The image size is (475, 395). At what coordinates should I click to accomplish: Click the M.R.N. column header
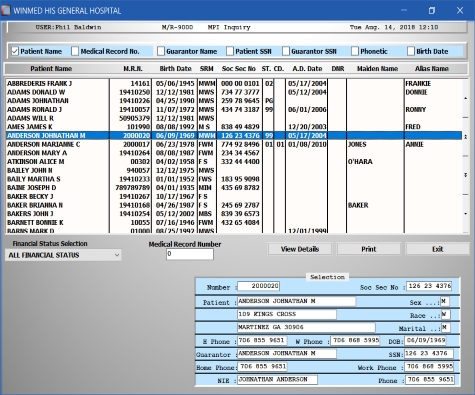pyautogui.click(x=133, y=69)
